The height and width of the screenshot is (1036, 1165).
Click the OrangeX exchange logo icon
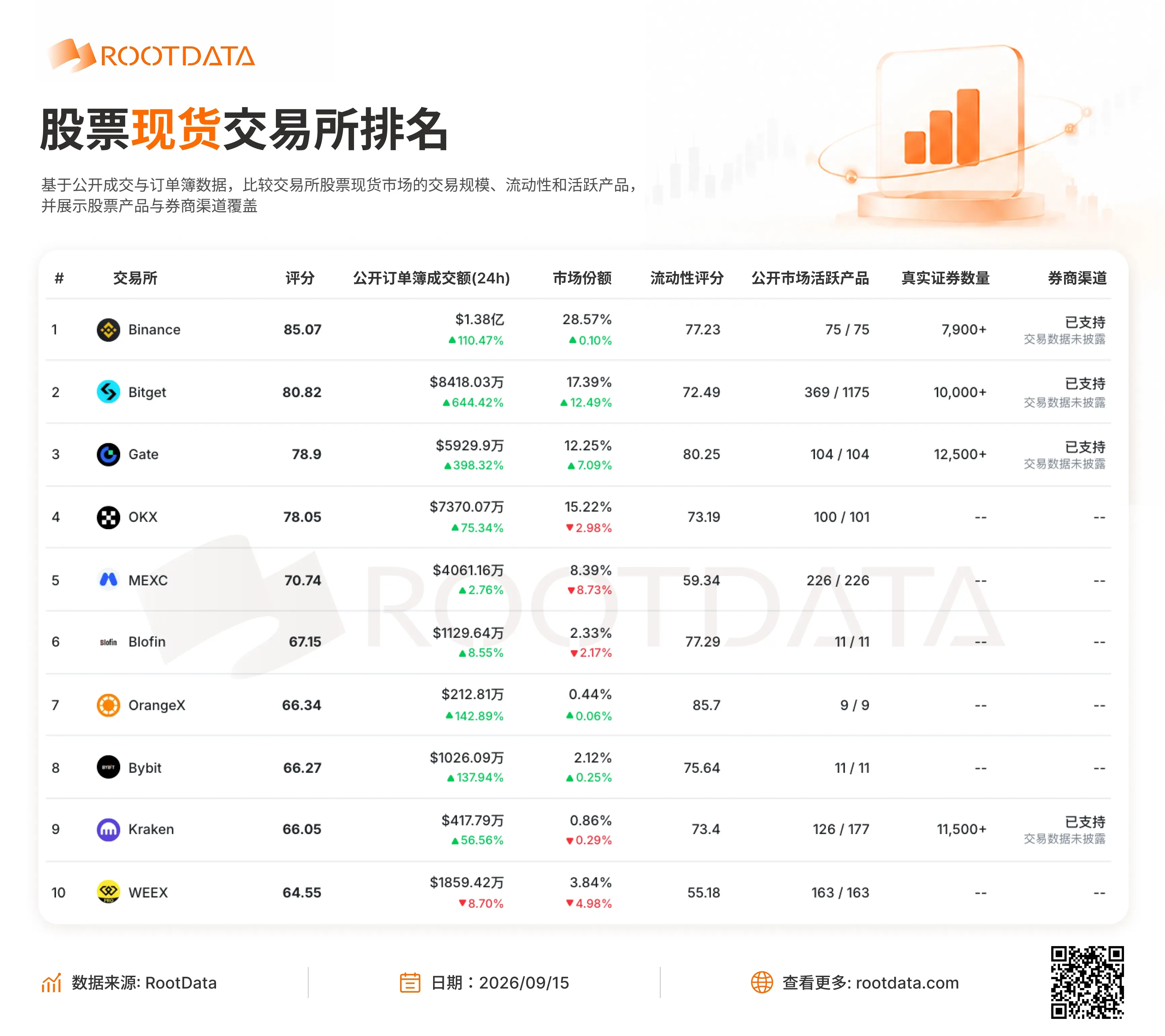pyautogui.click(x=108, y=705)
